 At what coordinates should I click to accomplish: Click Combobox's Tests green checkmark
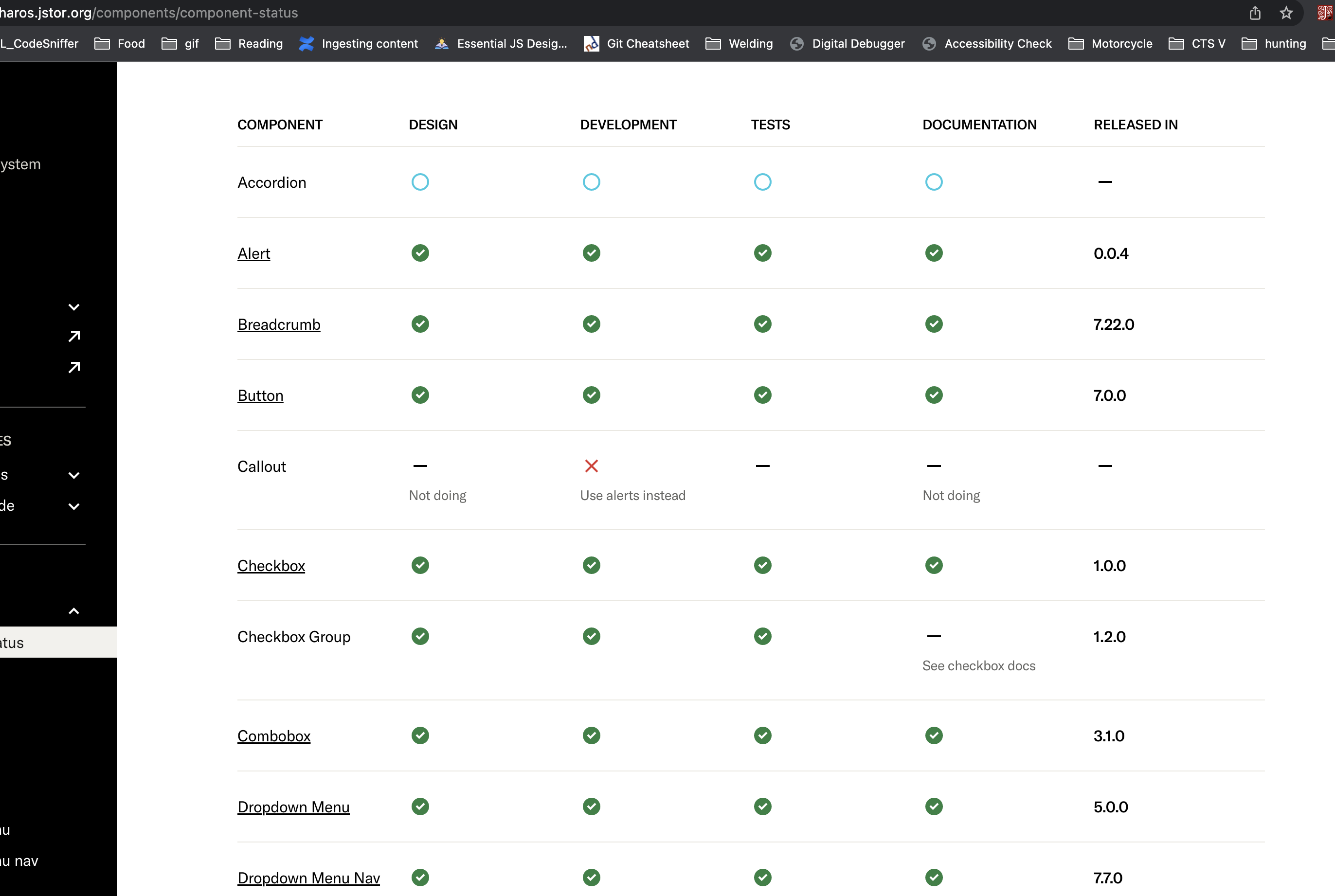pyautogui.click(x=763, y=735)
